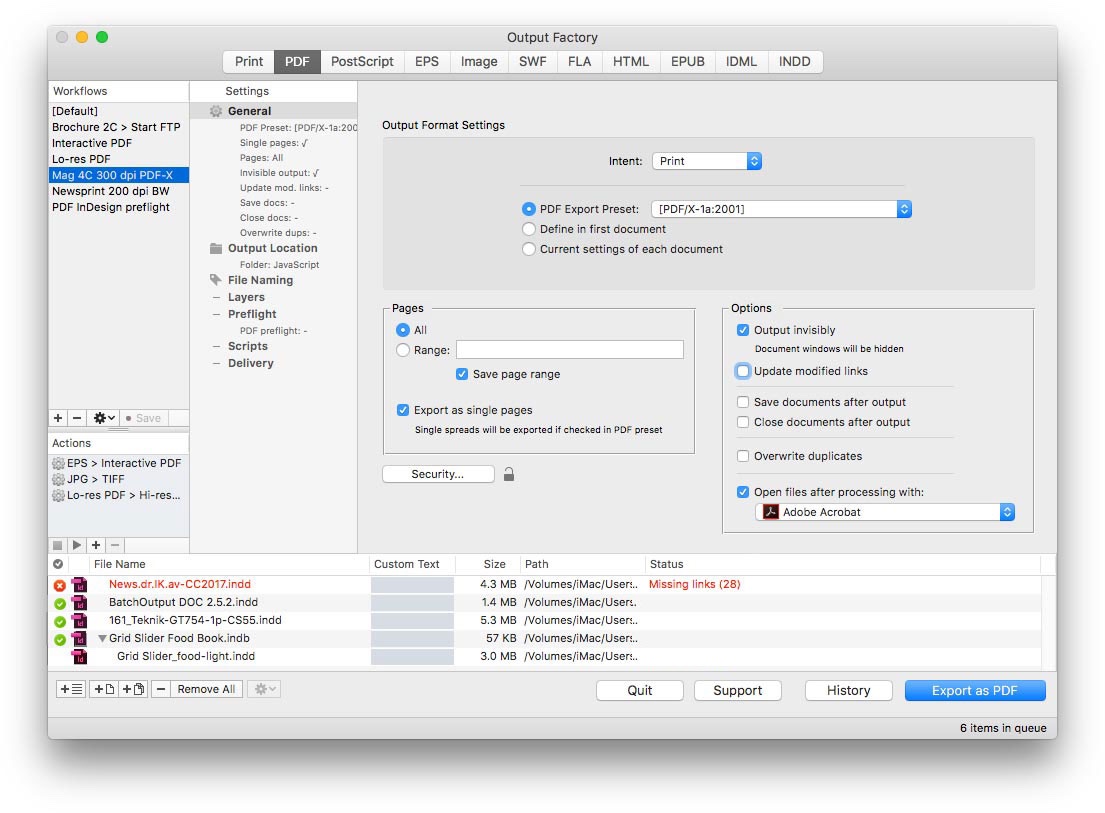Click red error icon for News.dr.IK file
The height and width of the screenshot is (813, 1105).
(x=59, y=585)
